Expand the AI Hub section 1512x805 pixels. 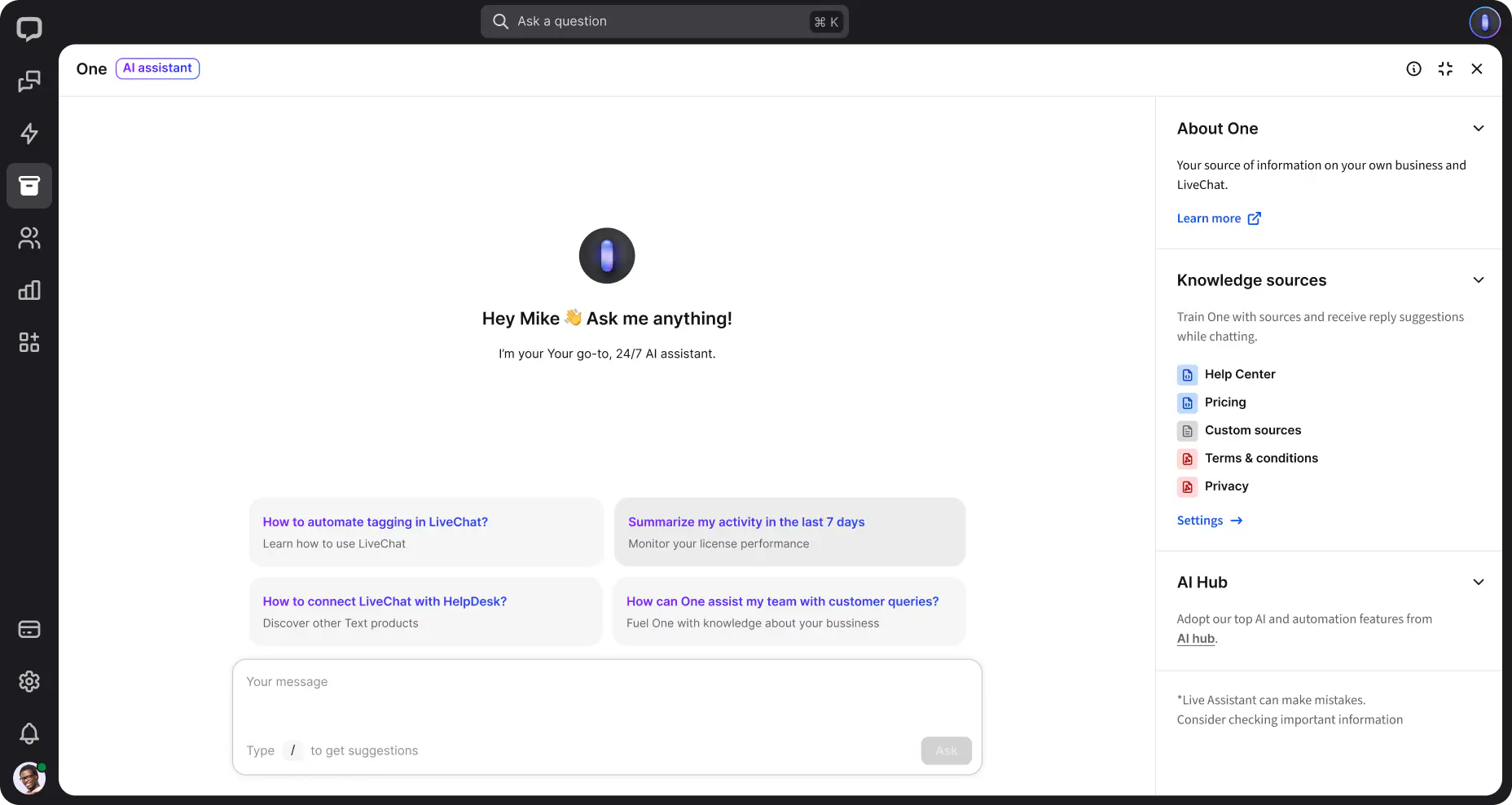click(x=1479, y=582)
